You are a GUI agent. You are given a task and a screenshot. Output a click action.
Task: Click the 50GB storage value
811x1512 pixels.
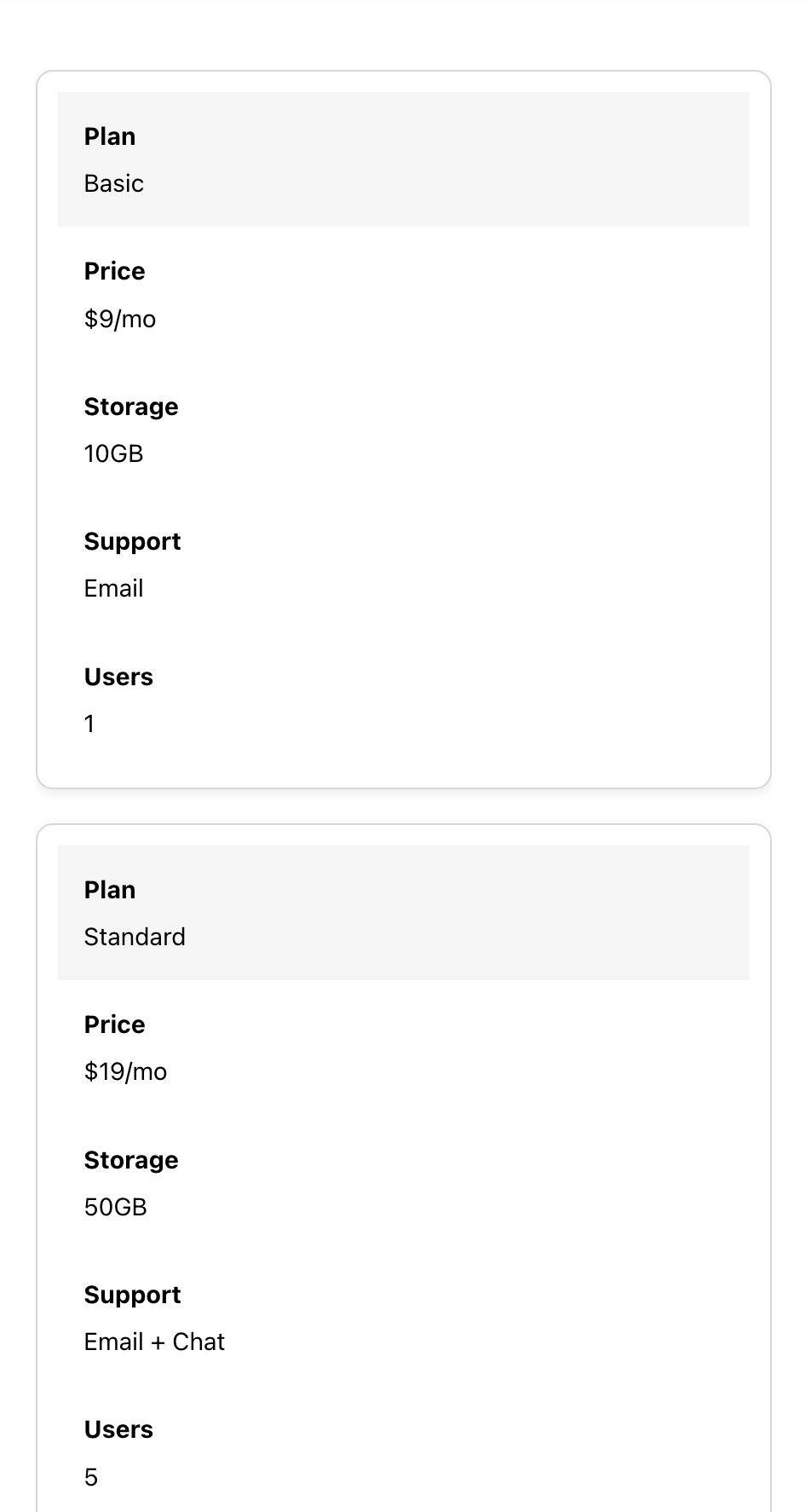pos(115,1207)
